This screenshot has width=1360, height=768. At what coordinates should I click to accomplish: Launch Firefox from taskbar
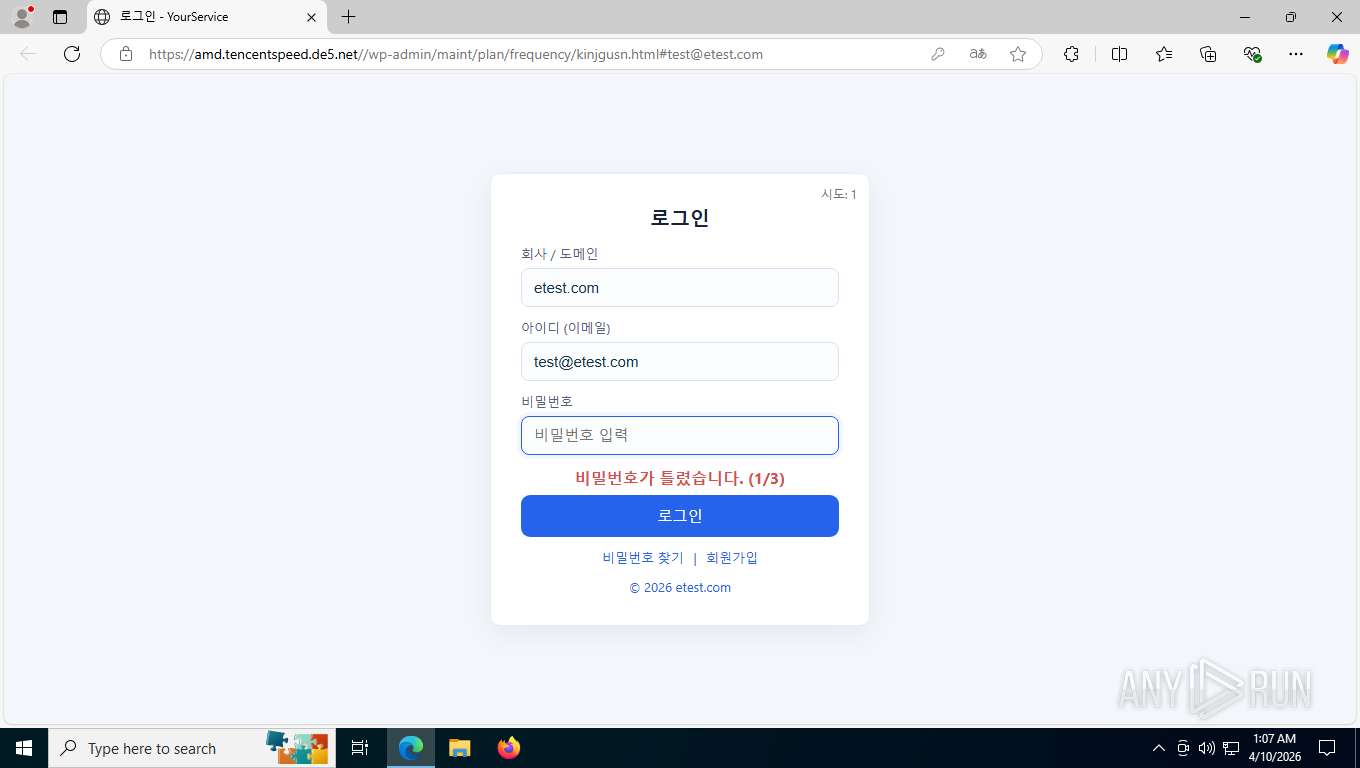click(x=508, y=748)
